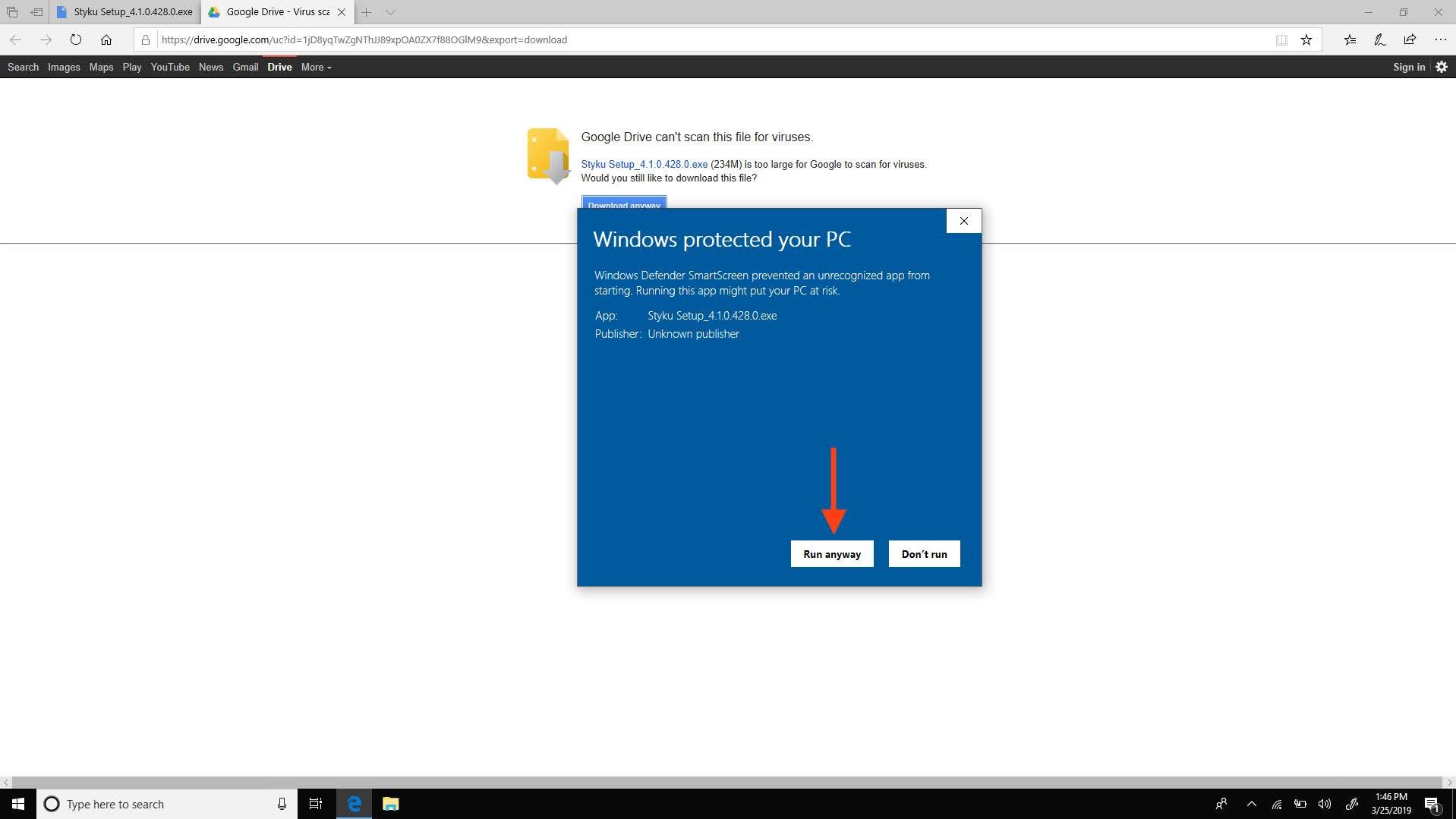Image resolution: width=1456 pixels, height=819 pixels.
Task: Click the Styku Setup file name link
Action: [x=644, y=164]
